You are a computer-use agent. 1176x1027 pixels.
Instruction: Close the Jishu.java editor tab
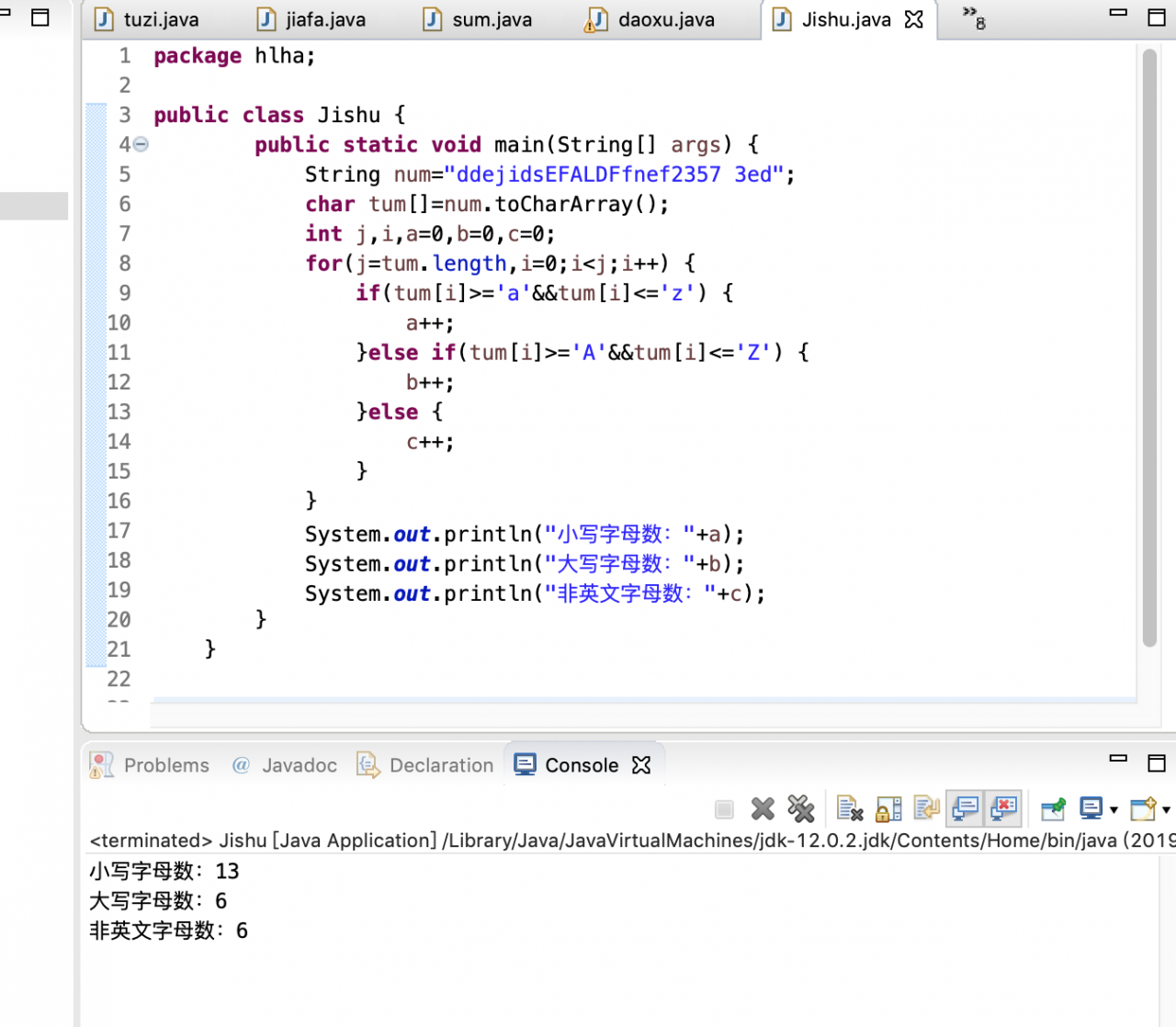(x=913, y=19)
